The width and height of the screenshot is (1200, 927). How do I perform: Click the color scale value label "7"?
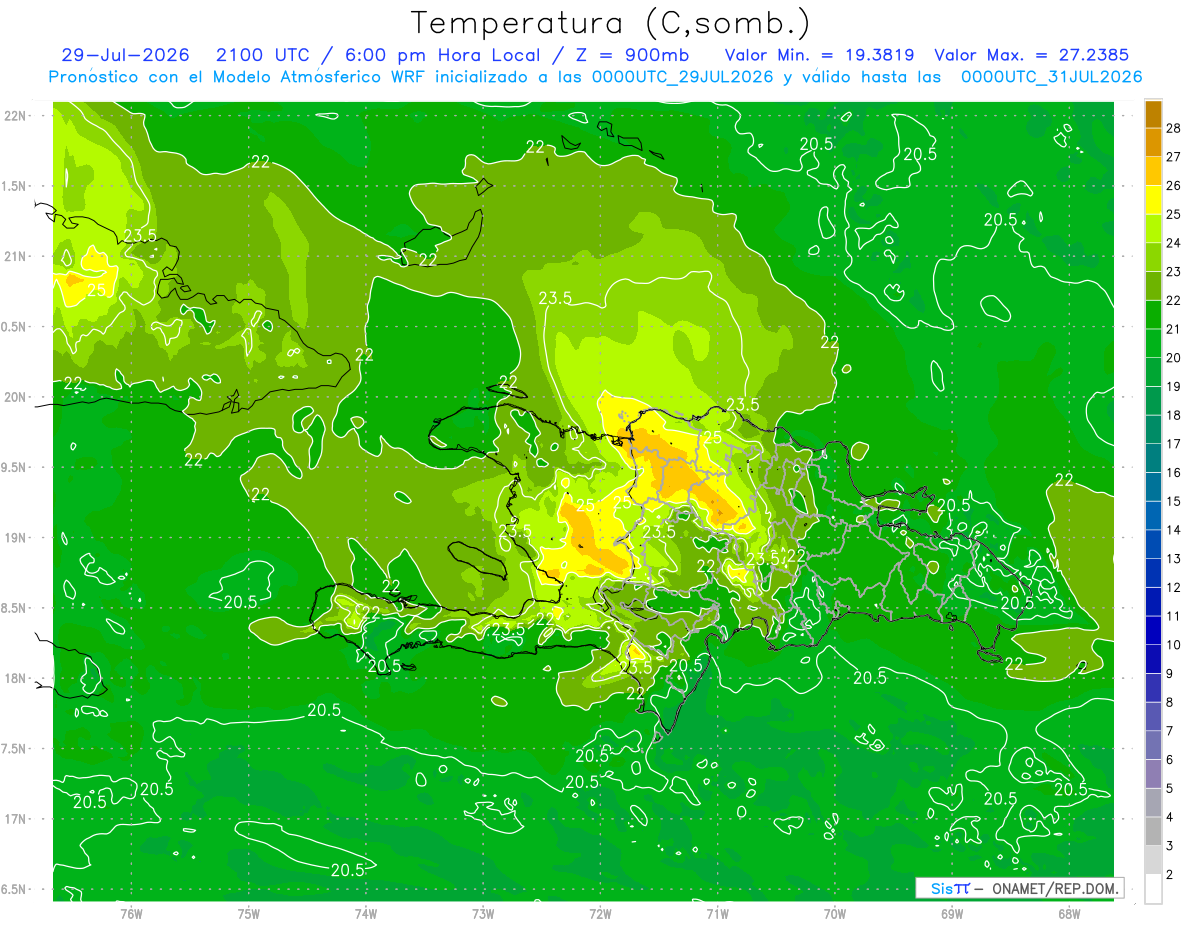pyautogui.click(x=1172, y=731)
